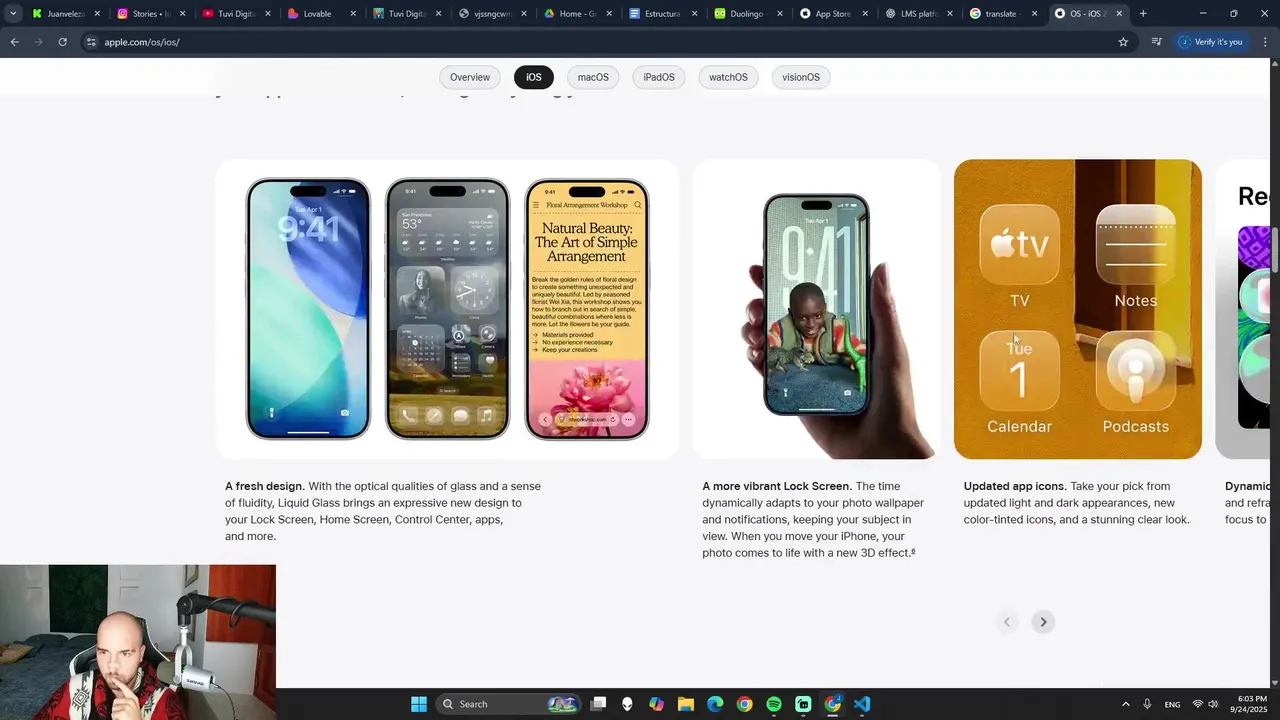Open the tab search dropdown arrow
Screen dimensions: 1280x720
coord(12,14)
